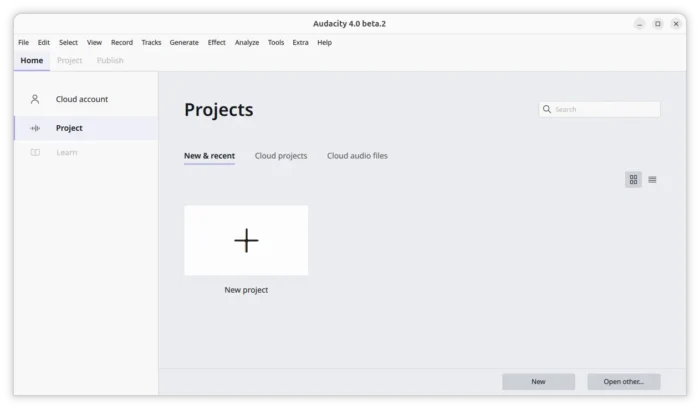
Task: Open the Edit menu
Action: pyautogui.click(x=44, y=42)
